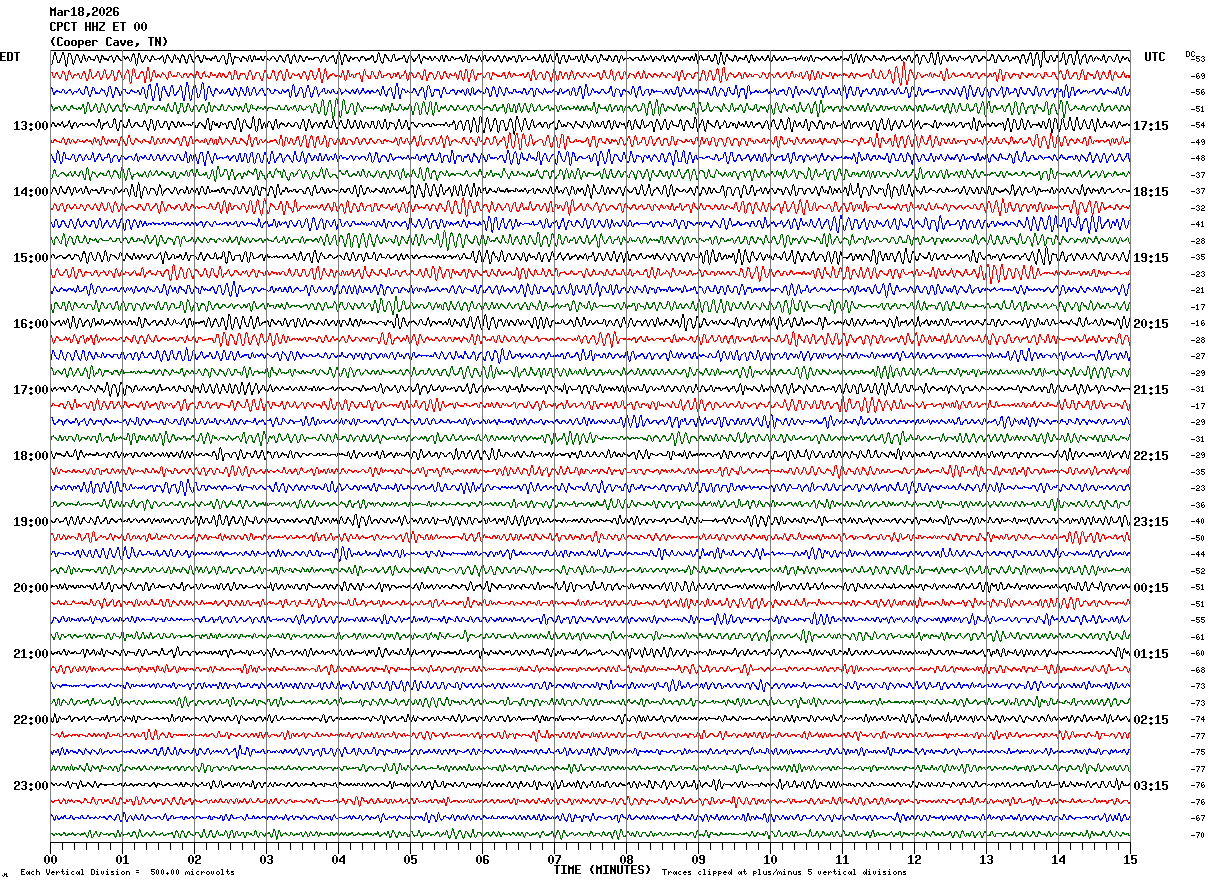Image resolution: width=1210 pixels, height=886 pixels.
Task: Select the 21:00 EDT row label
Action: [x=30, y=654]
